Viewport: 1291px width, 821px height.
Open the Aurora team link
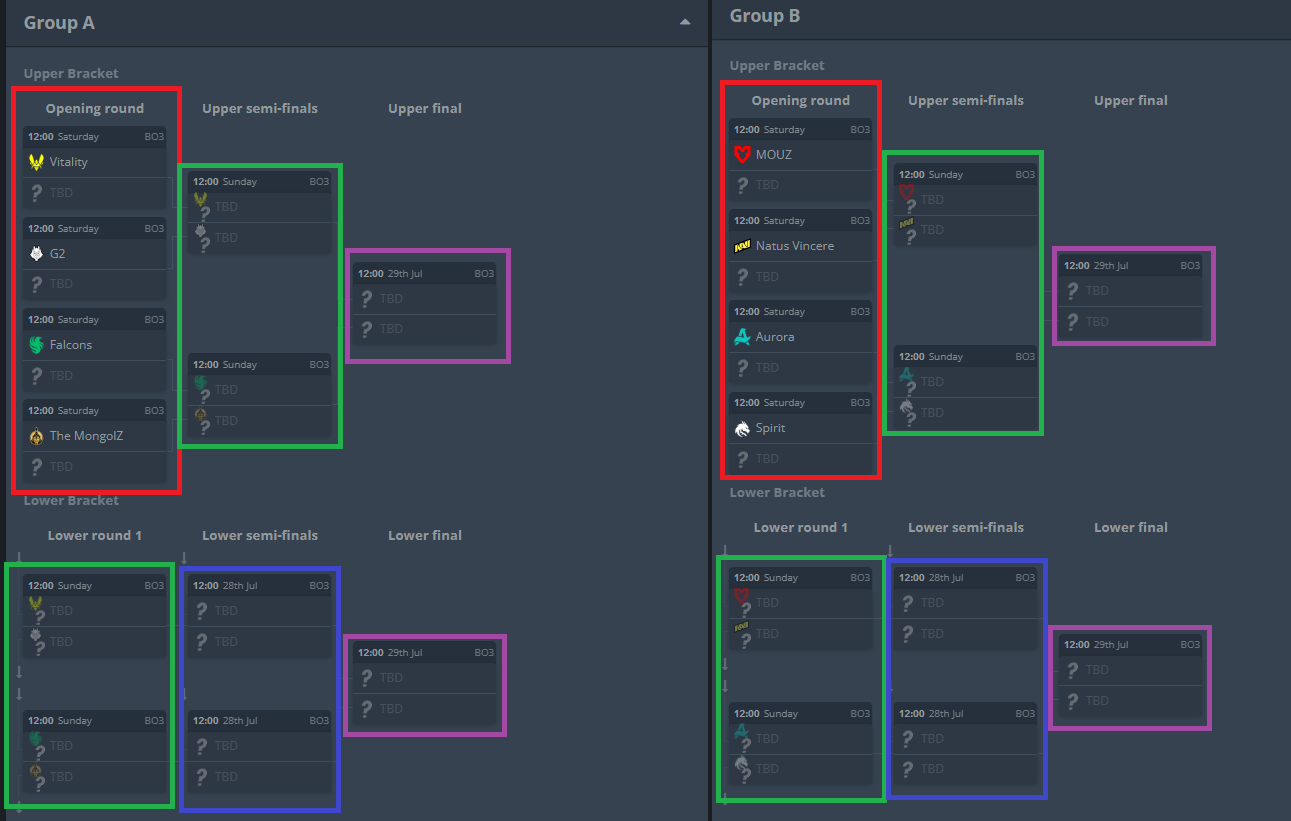(x=775, y=337)
